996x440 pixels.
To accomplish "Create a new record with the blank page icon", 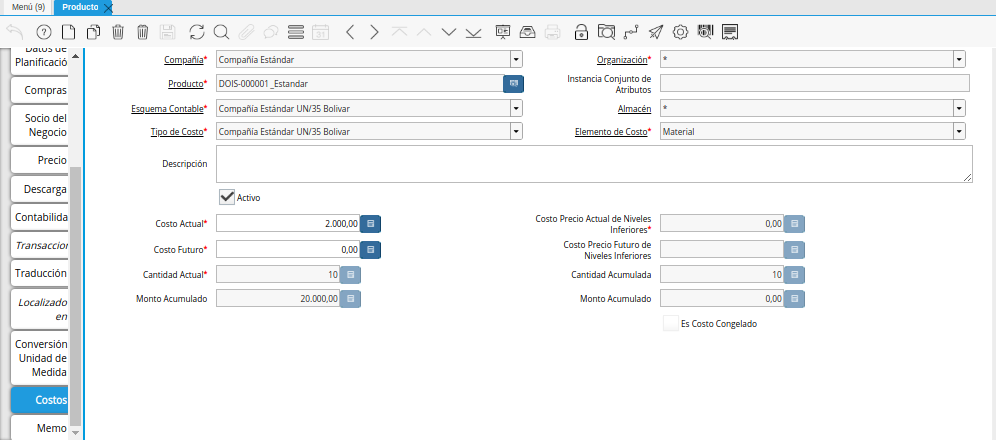I will (x=68, y=32).
